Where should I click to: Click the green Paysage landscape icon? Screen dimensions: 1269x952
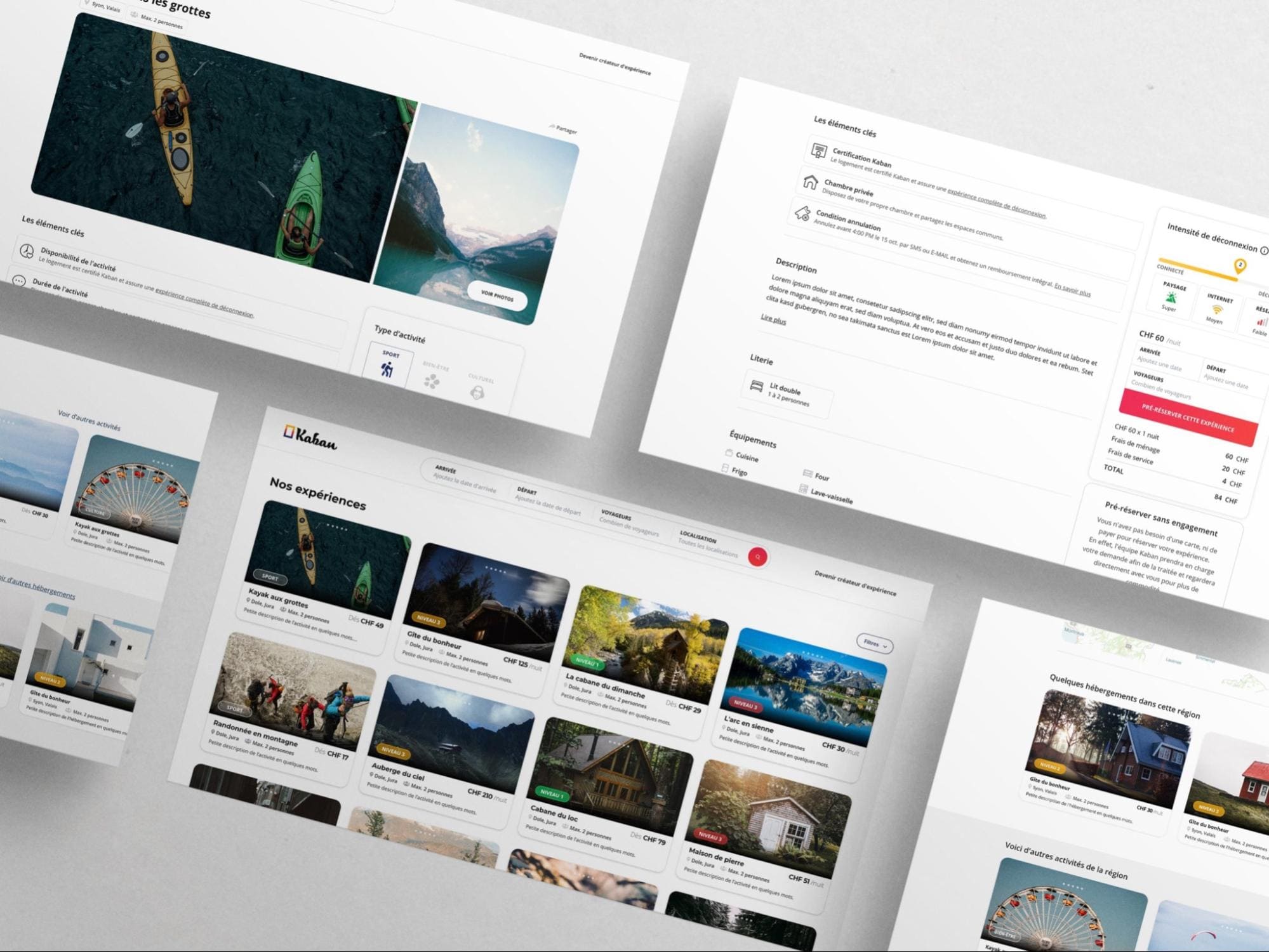(x=1171, y=297)
